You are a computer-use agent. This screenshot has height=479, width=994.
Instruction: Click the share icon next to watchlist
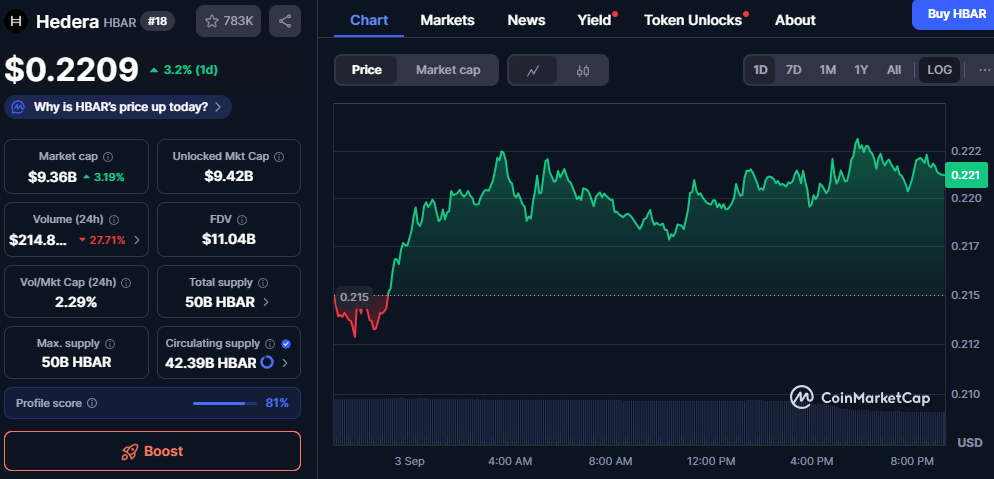click(285, 21)
